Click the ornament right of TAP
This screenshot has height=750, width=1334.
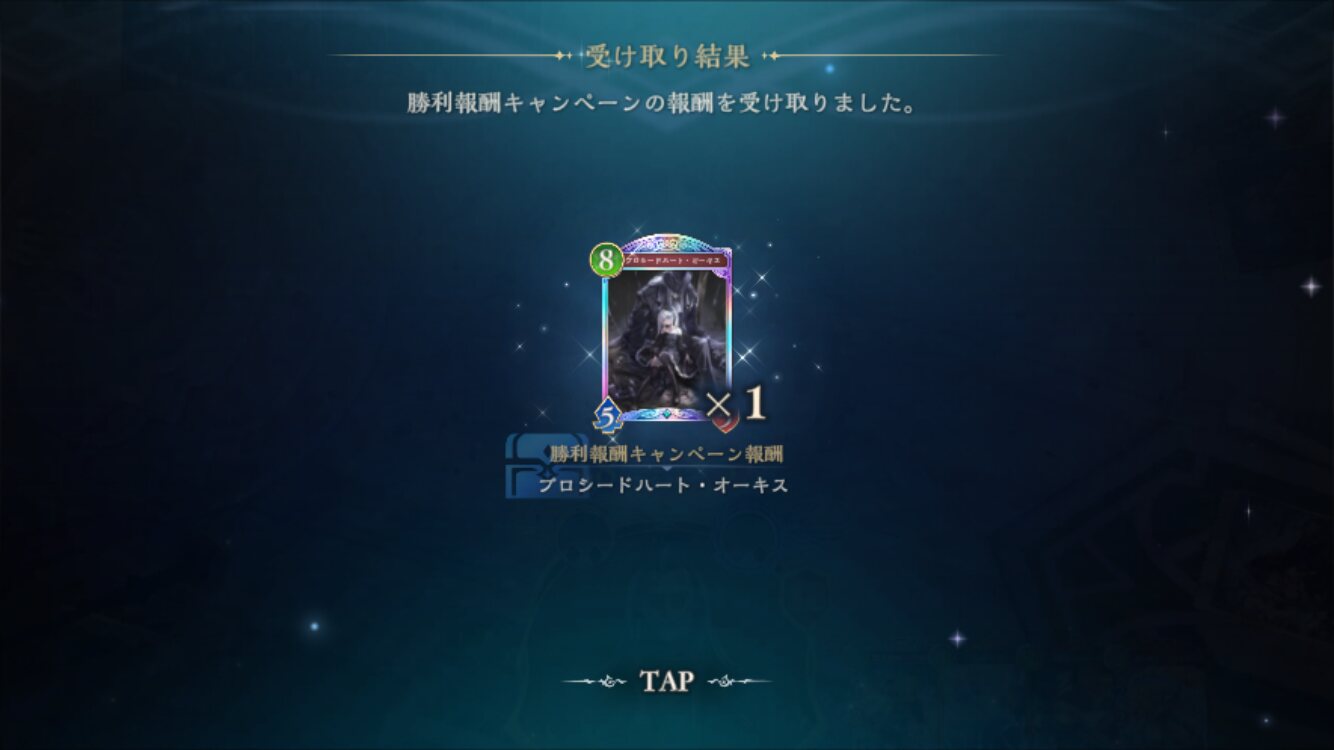pos(739,682)
